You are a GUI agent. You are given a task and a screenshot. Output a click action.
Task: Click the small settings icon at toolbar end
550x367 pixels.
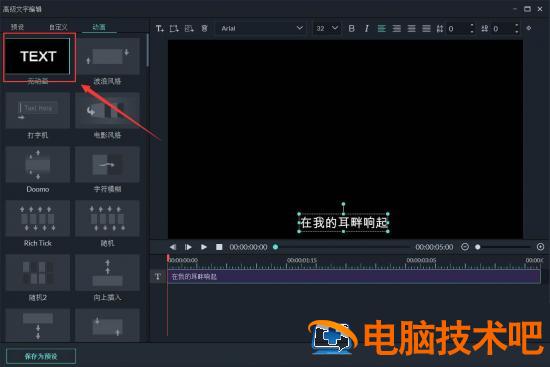[529, 28]
